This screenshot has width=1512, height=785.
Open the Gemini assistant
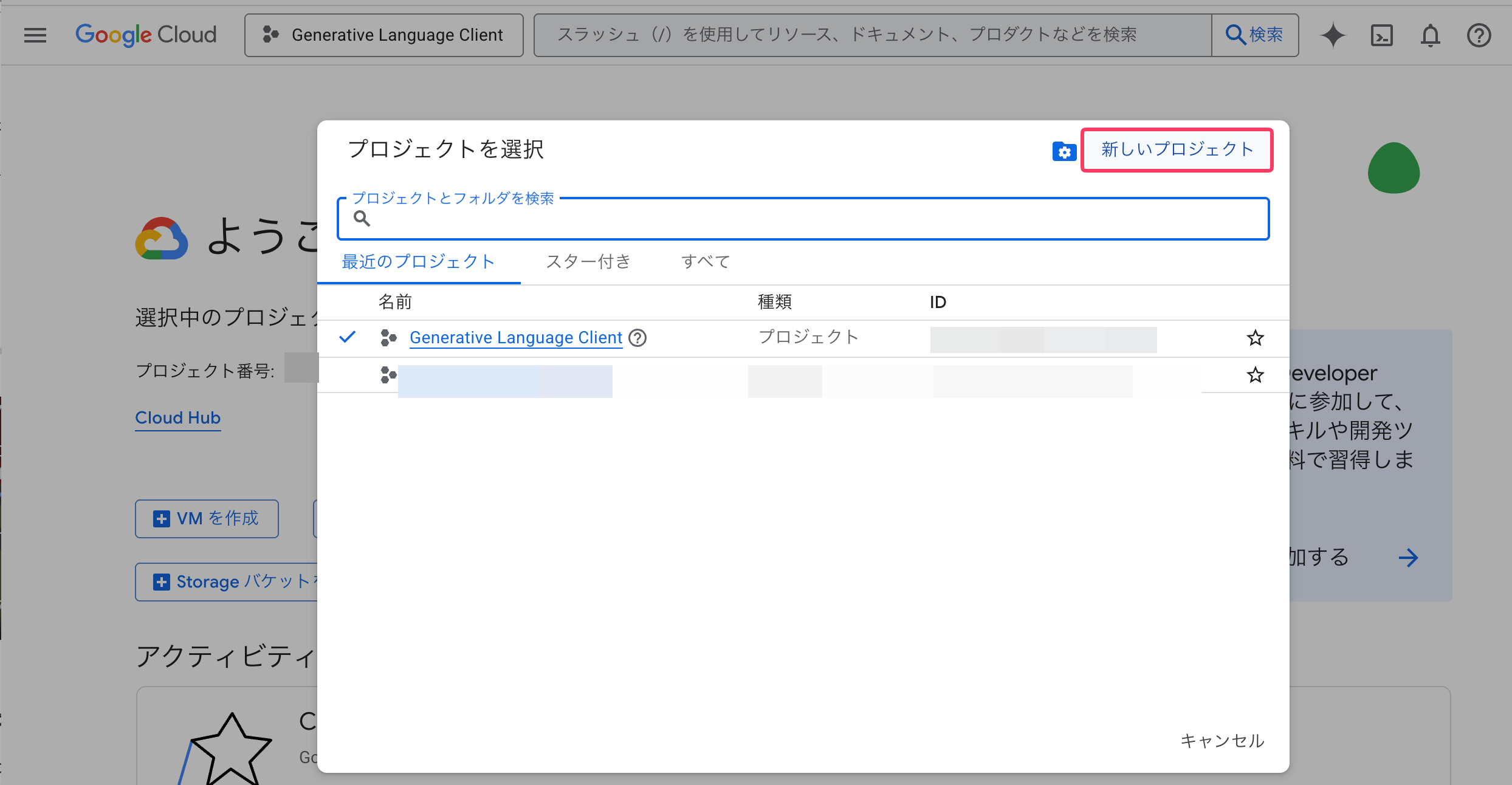coord(1333,35)
